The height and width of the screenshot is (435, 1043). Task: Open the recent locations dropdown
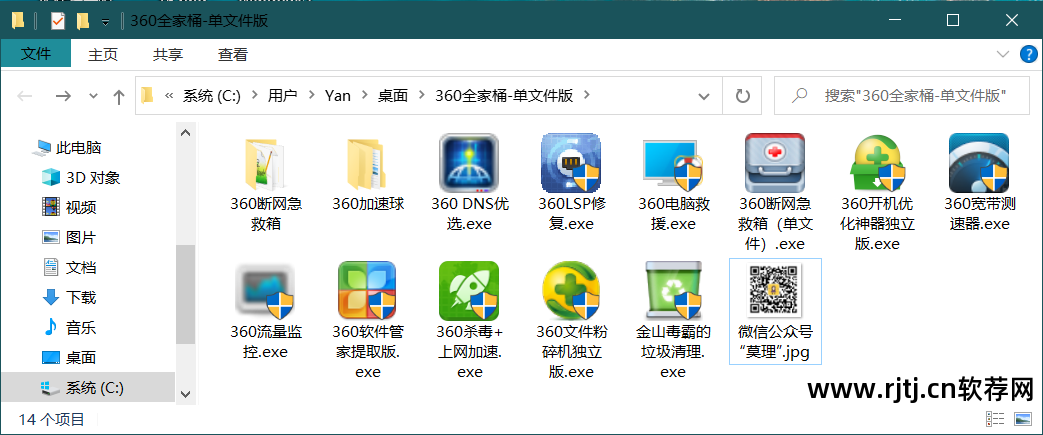point(94,96)
